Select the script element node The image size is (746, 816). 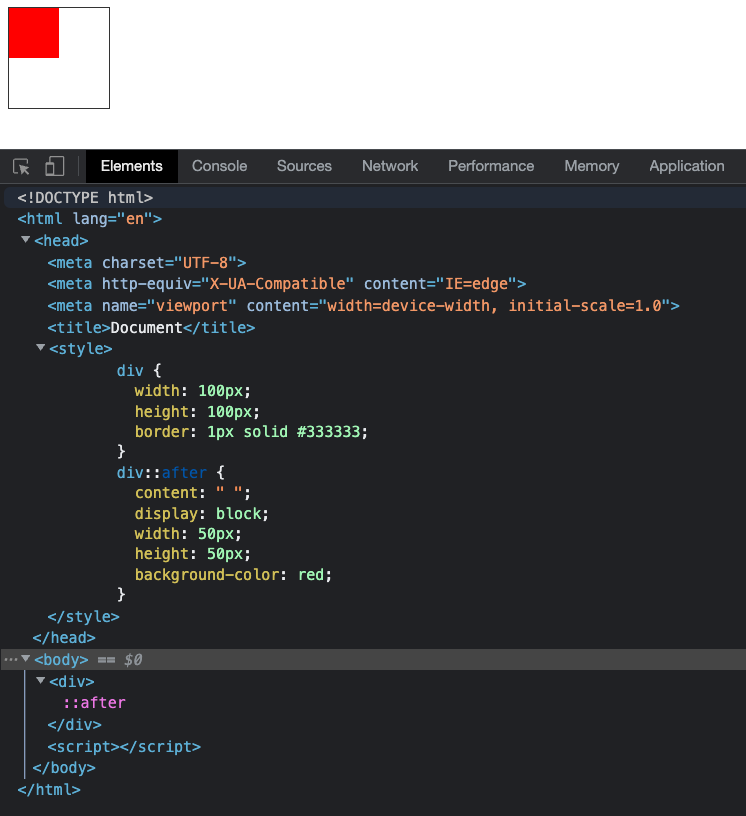(x=124, y=747)
